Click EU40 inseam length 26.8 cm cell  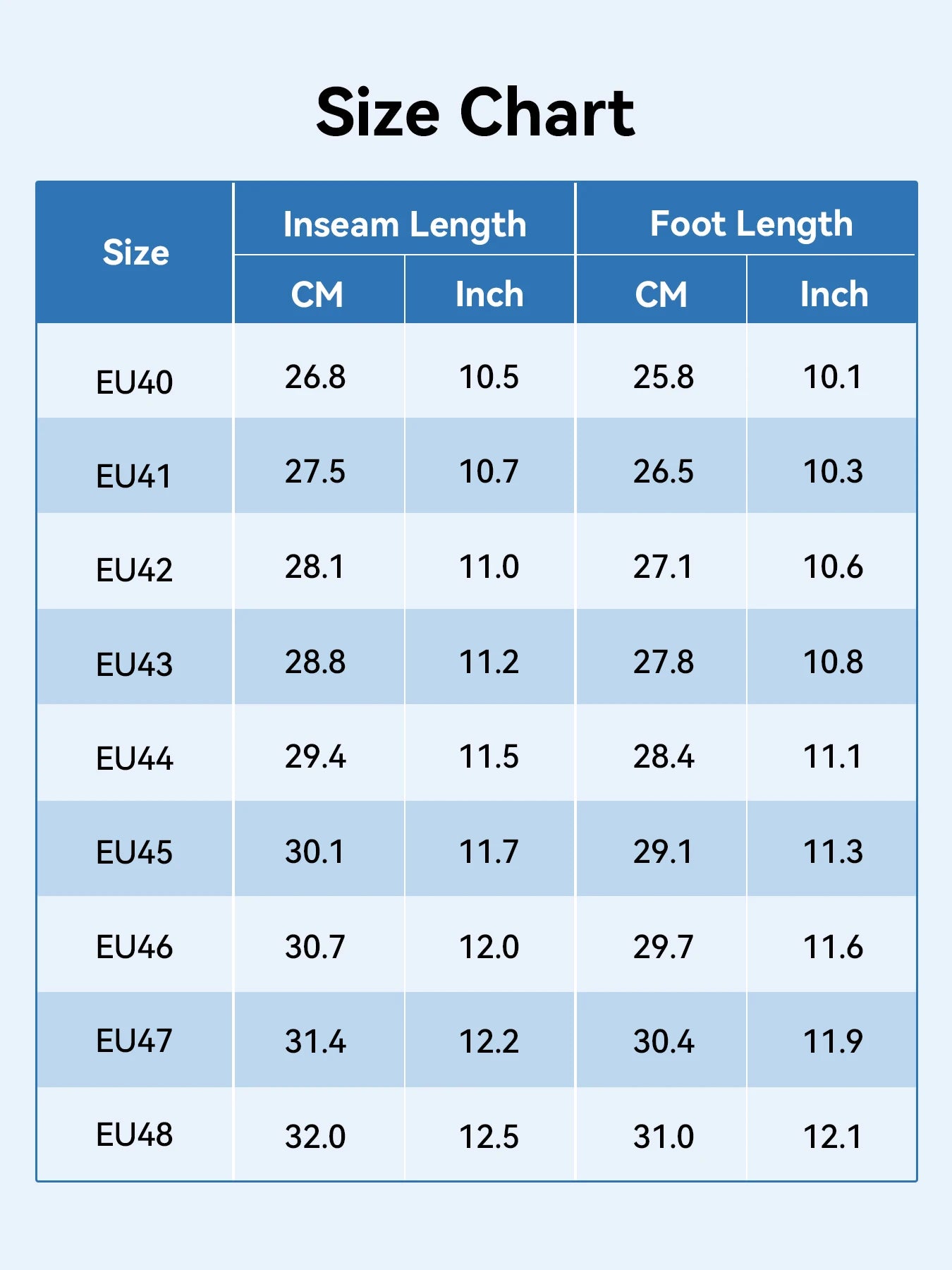pos(315,377)
